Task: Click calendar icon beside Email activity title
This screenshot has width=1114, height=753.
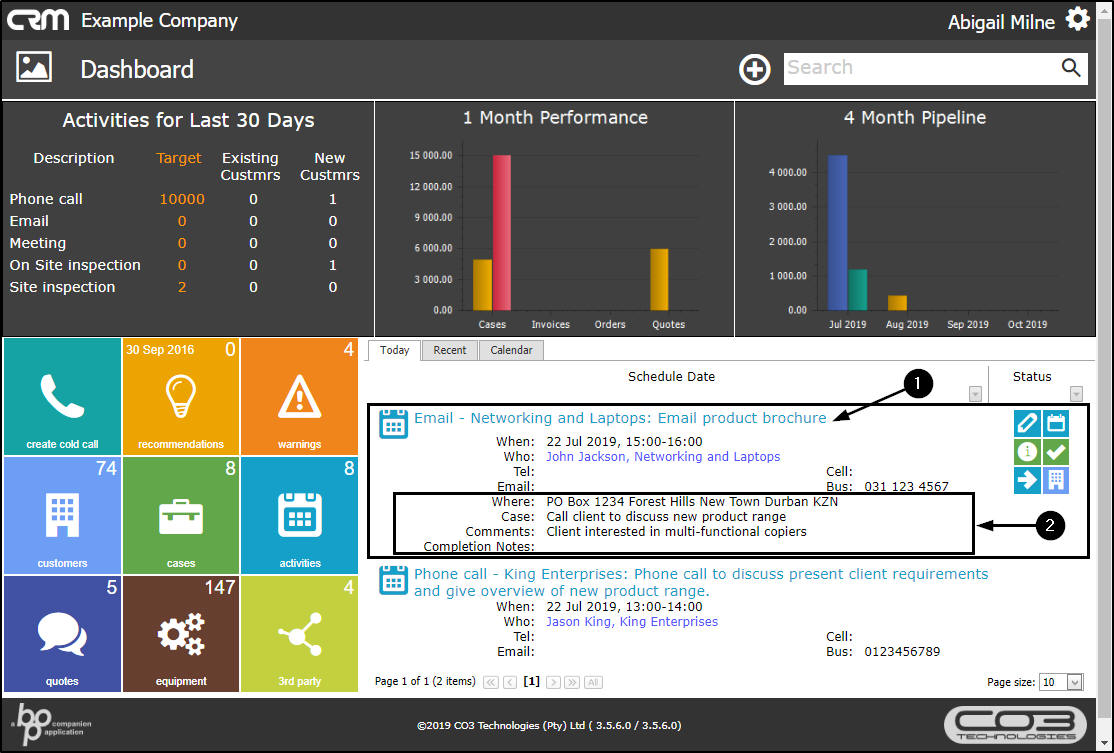Action: point(393,424)
